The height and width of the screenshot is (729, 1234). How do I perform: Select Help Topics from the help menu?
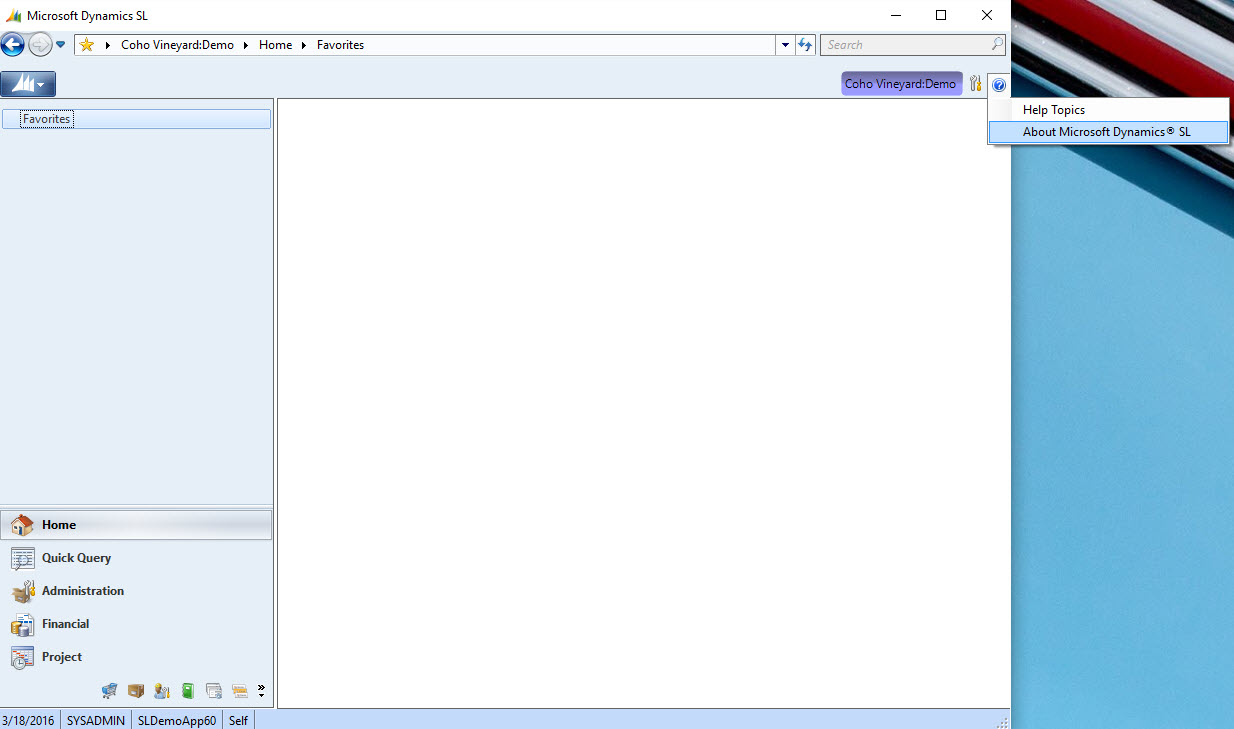[x=1054, y=110]
